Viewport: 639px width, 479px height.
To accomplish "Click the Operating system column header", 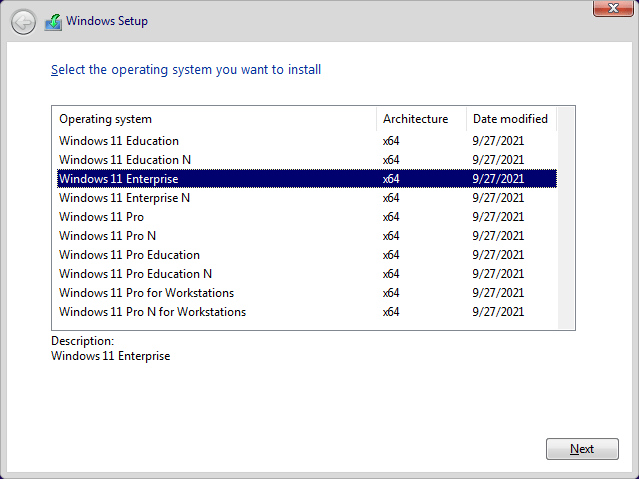I will click(214, 119).
